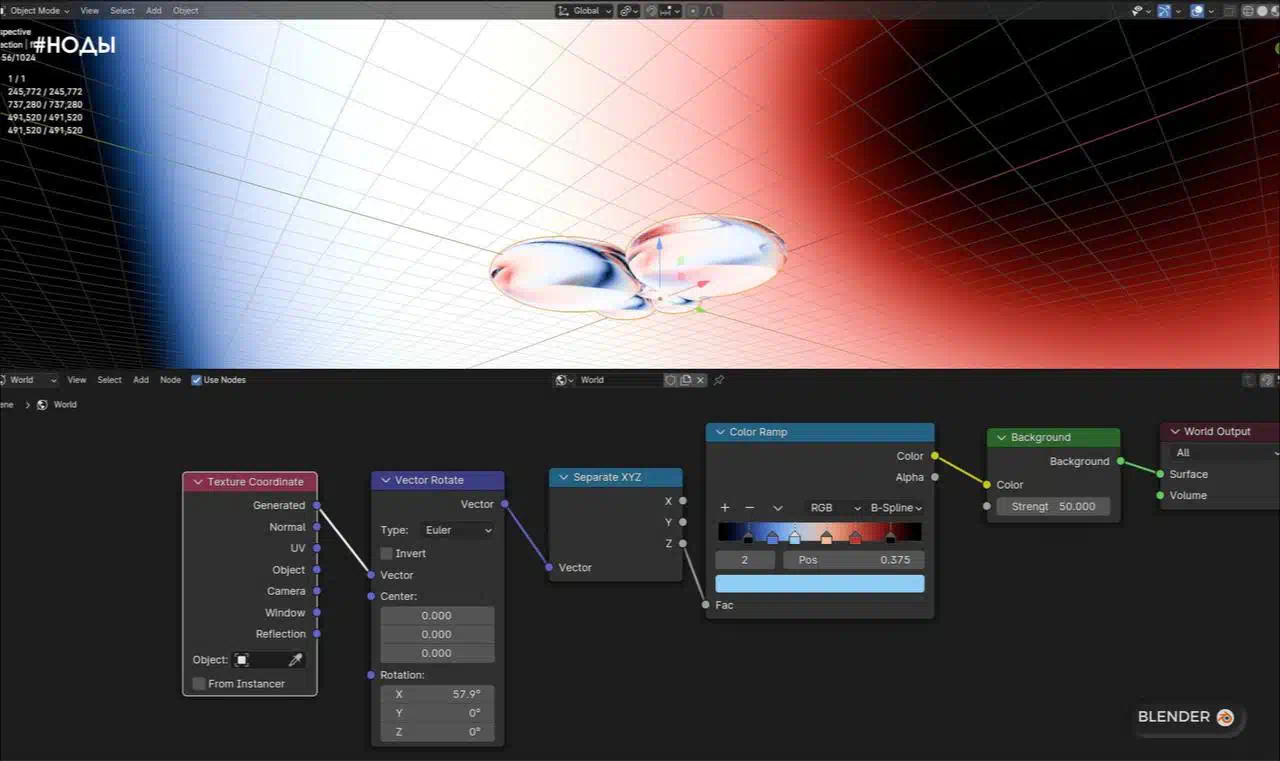This screenshot has width=1280, height=761.
Task: Click the Strength 50.000 field in Background node
Action: pyautogui.click(x=1053, y=507)
